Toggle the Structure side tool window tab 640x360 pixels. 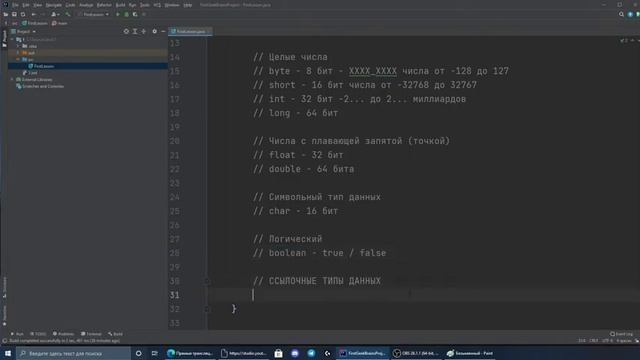(4, 287)
